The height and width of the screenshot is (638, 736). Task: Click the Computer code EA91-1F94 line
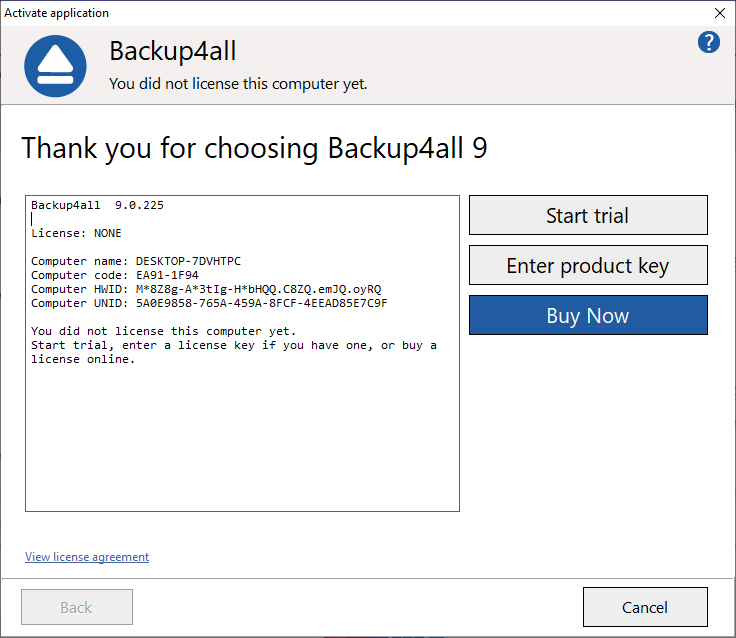pos(115,275)
